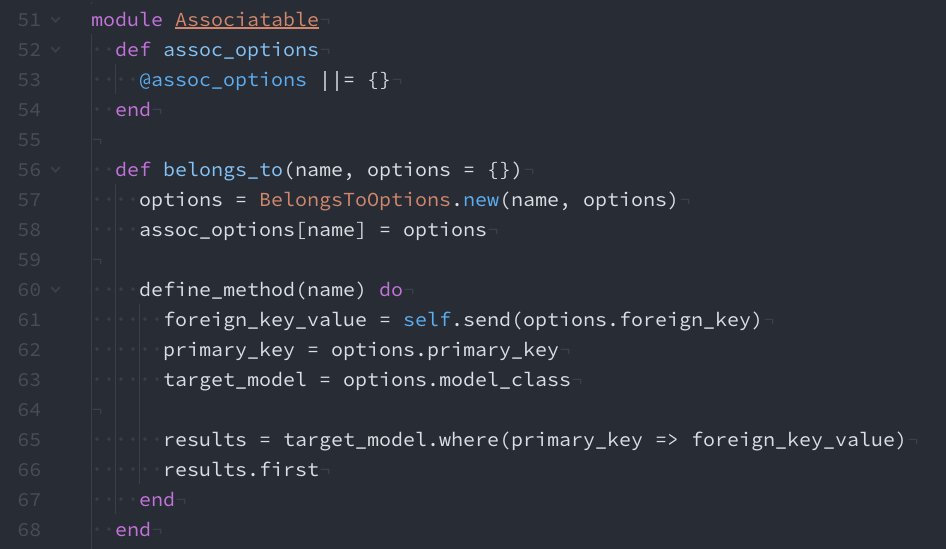Image resolution: width=946 pixels, height=549 pixels.
Task: Click gutter line number 65
Action: pos(29,440)
